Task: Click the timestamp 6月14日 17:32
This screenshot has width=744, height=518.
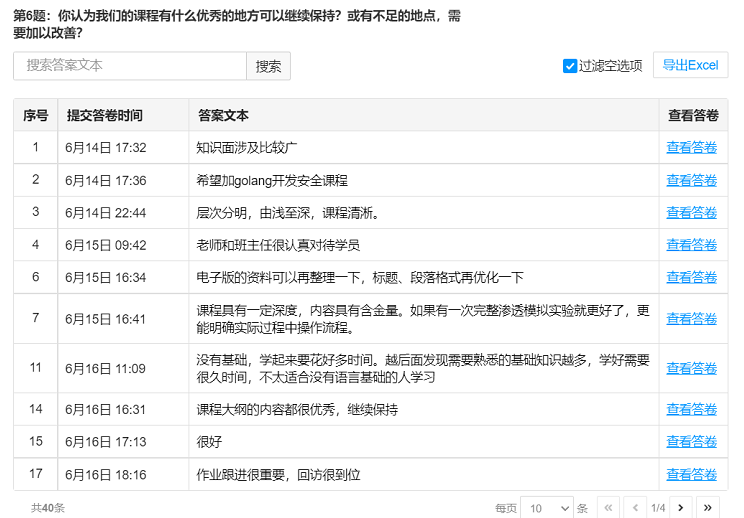Action: (x=105, y=148)
